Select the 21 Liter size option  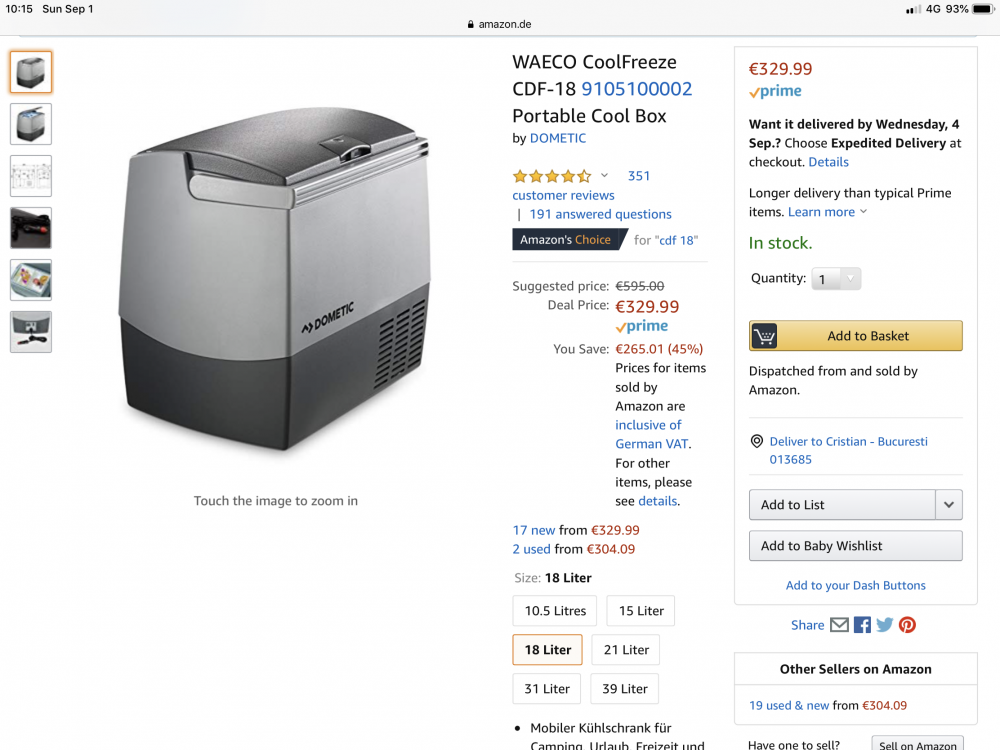tap(626, 650)
